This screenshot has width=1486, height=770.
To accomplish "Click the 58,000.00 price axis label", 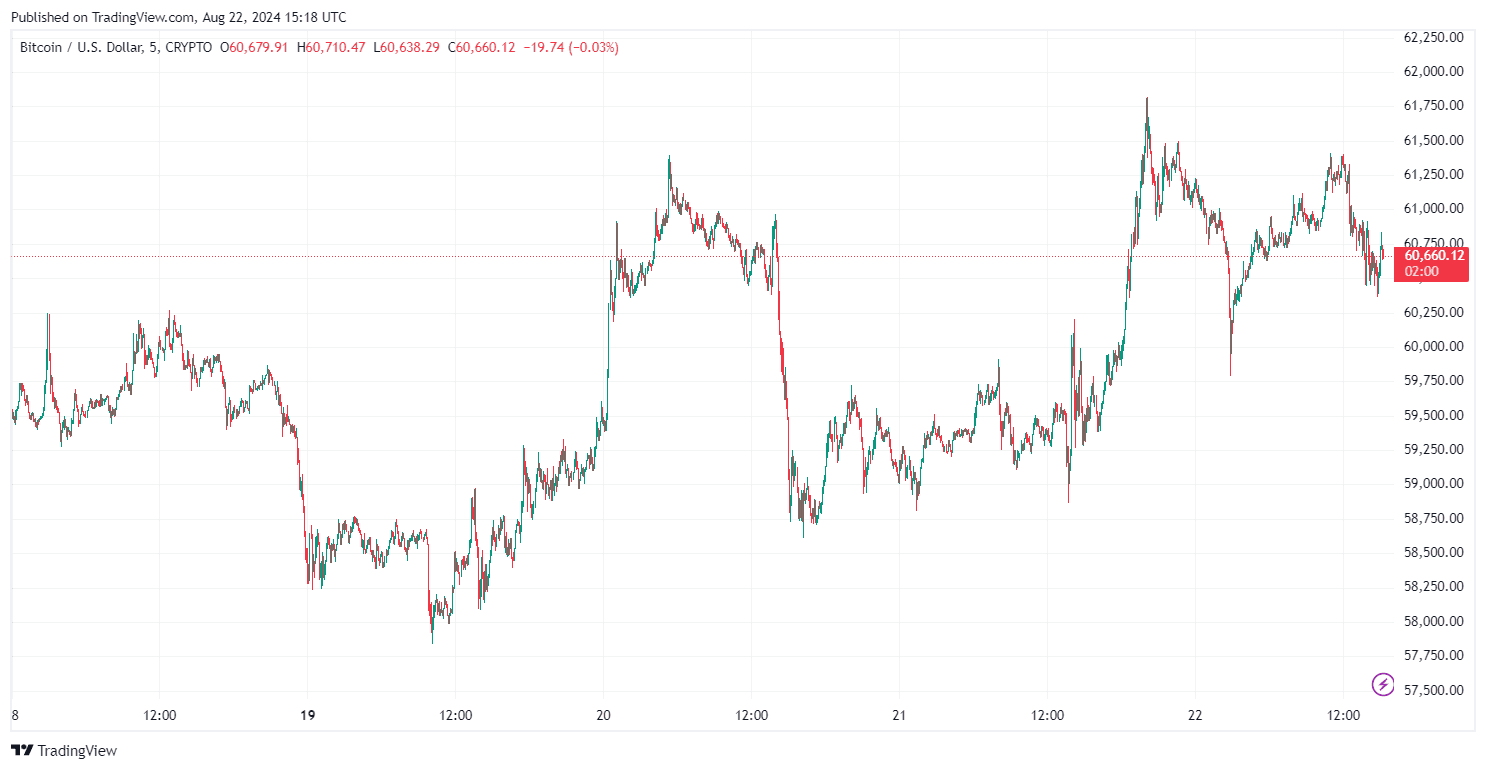I will click(1434, 621).
